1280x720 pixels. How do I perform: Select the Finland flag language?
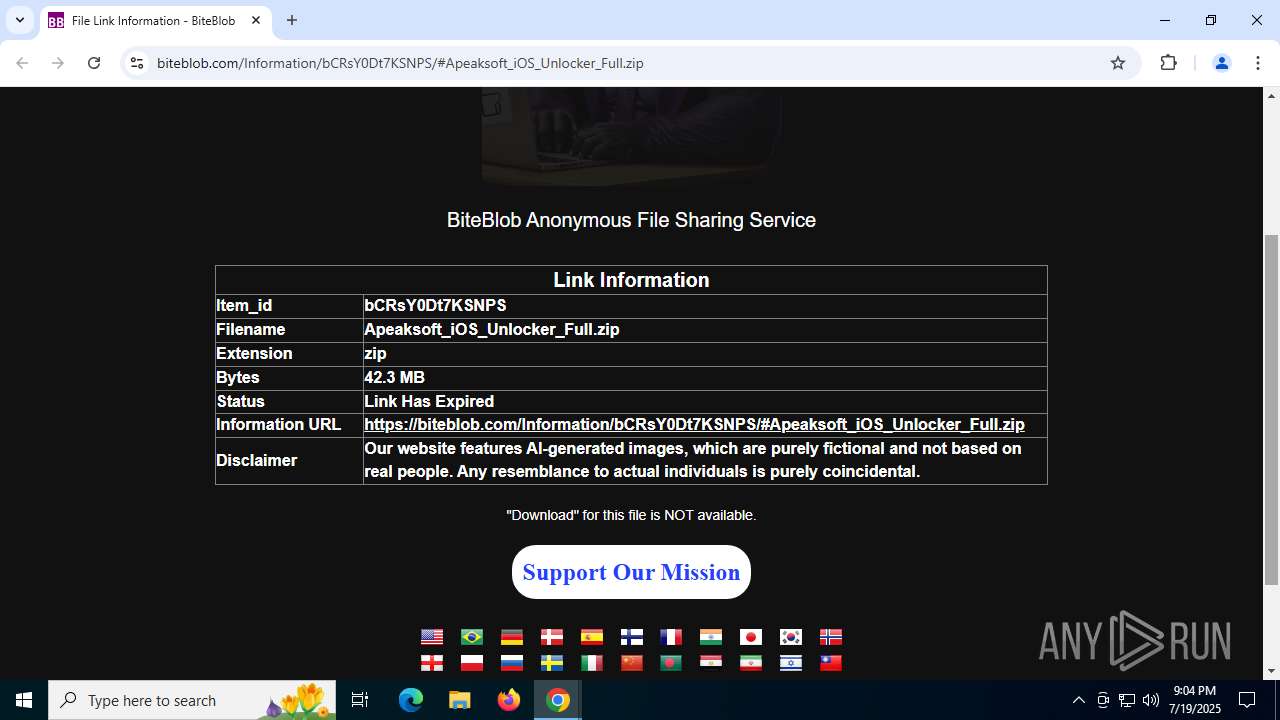tap(632, 637)
